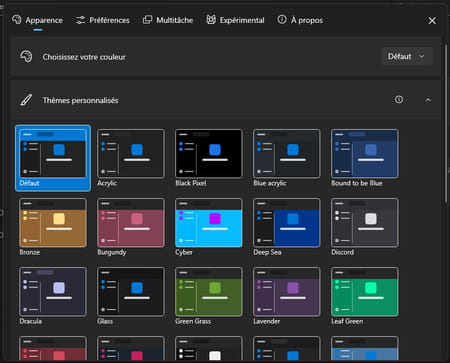Open the Multitâche tab
Screen dimensions: 450x363
168,20
